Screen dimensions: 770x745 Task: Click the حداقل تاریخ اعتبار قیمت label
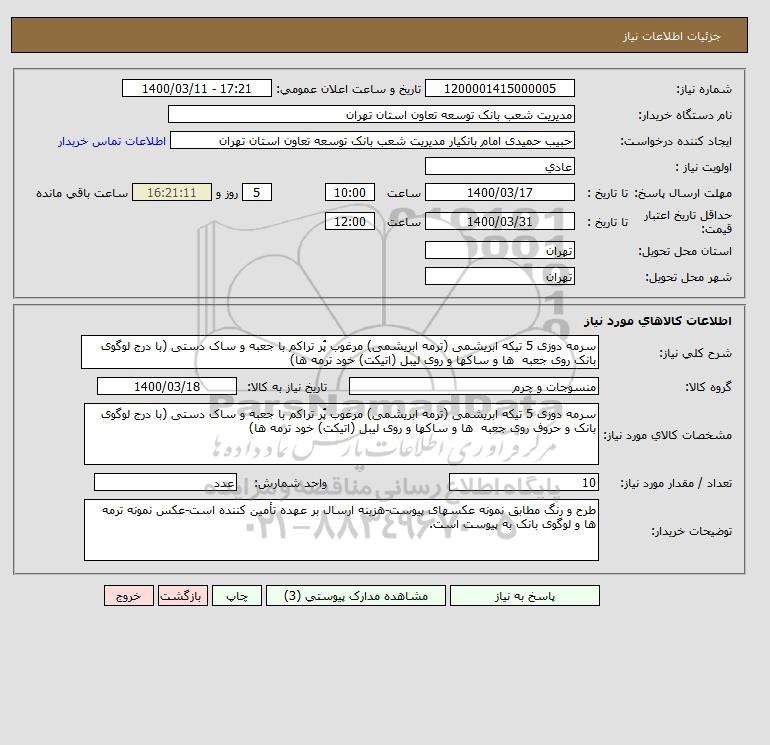(688, 222)
